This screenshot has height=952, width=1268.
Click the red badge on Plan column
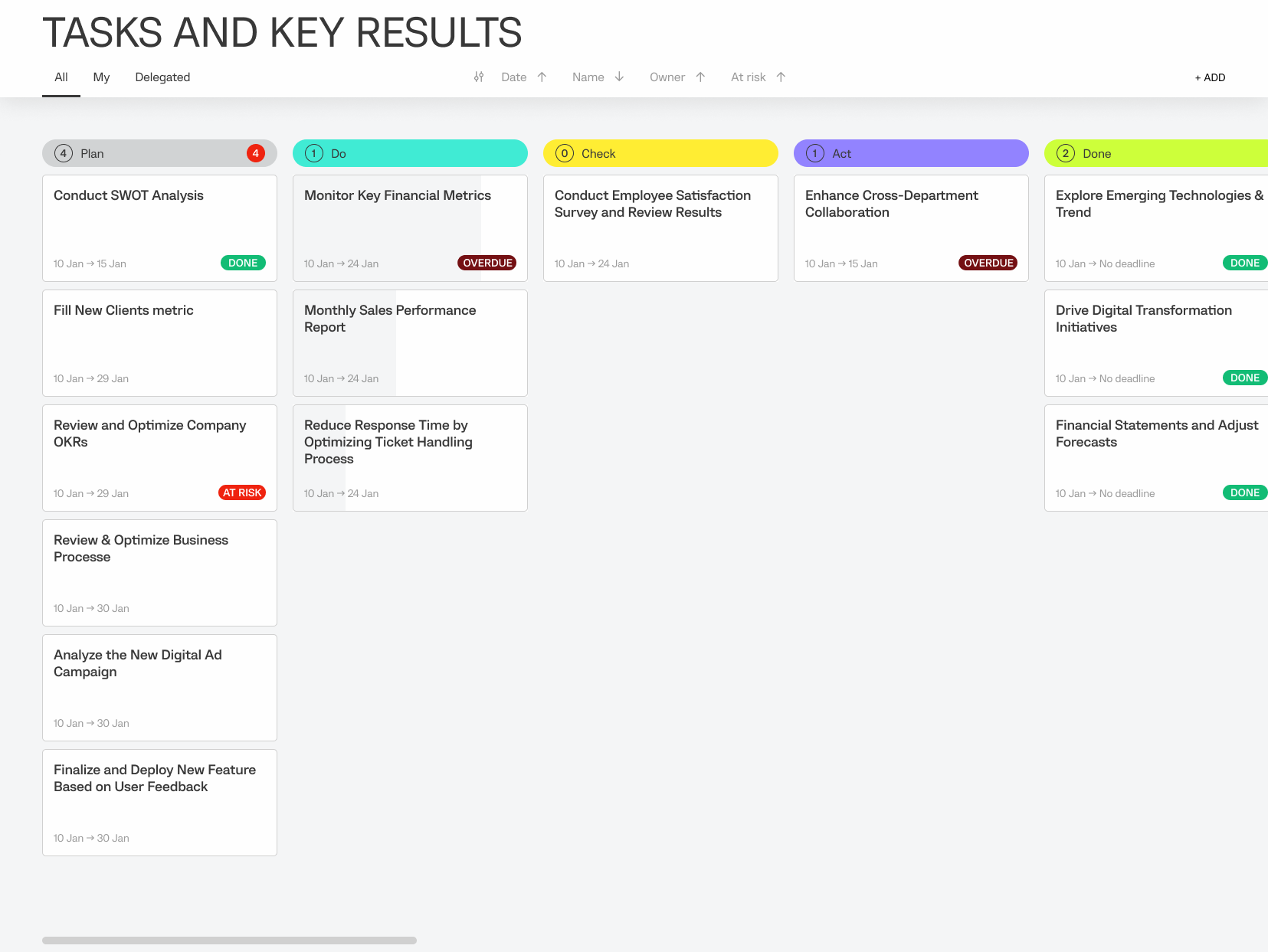click(255, 153)
